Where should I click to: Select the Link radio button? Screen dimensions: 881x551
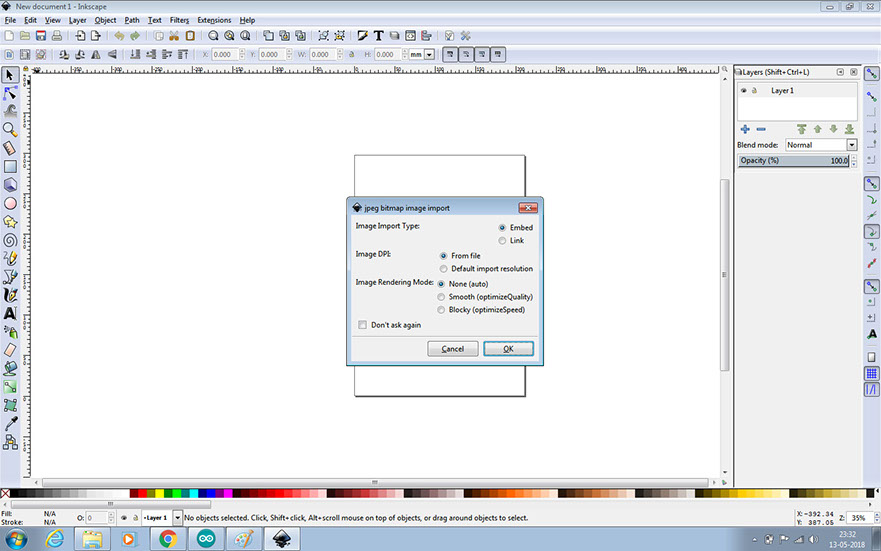coord(502,240)
